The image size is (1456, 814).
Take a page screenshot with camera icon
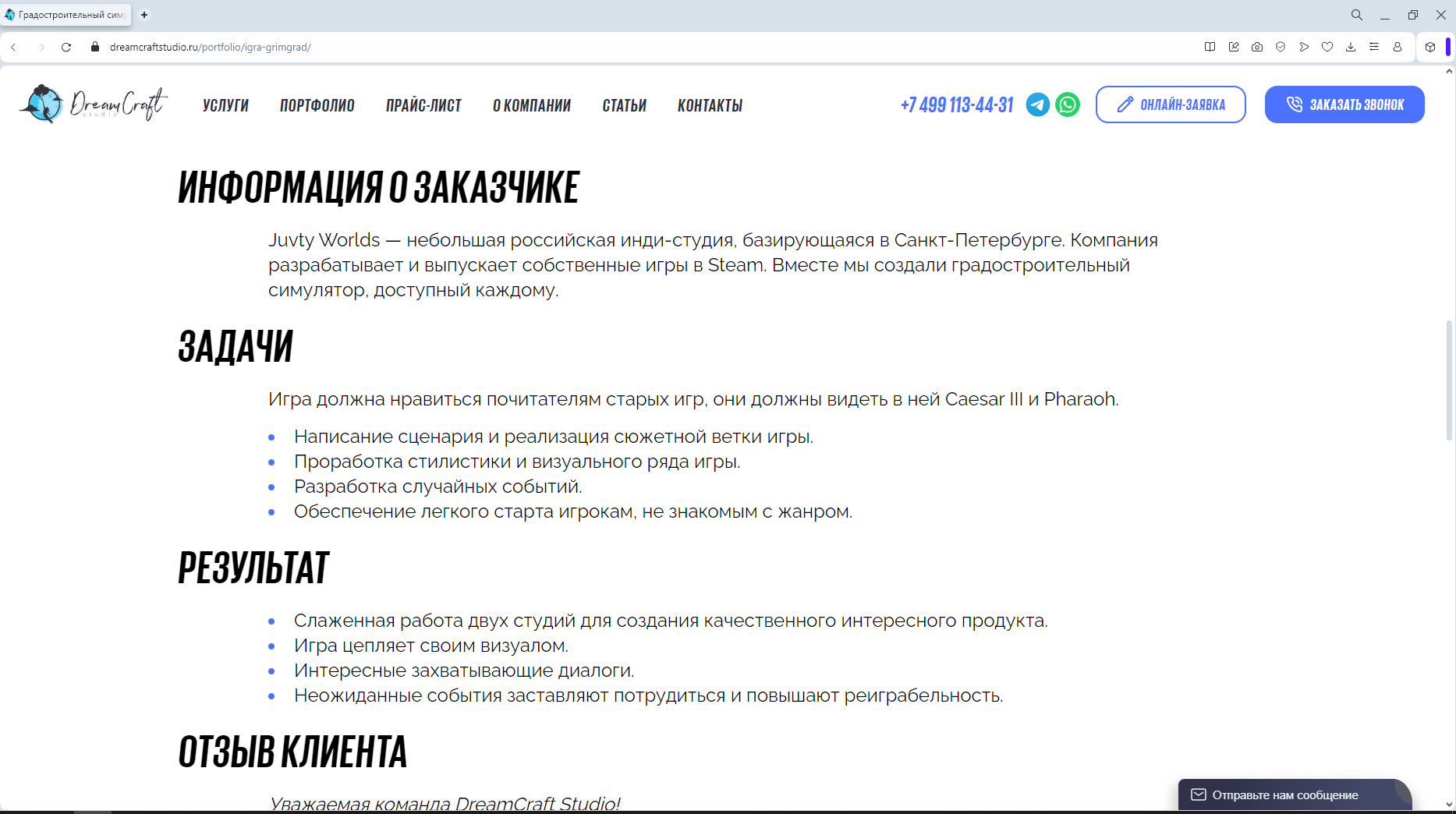pyautogui.click(x=1257, y=47)
